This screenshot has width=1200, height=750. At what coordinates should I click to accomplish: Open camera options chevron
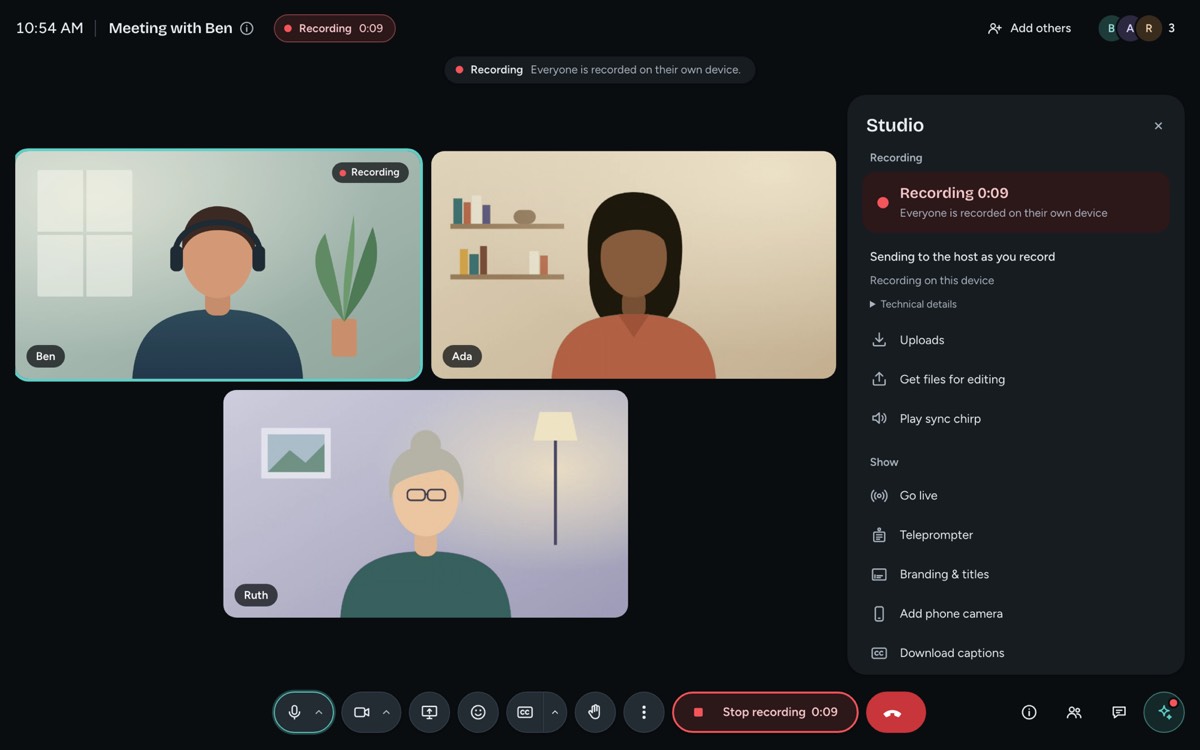coord(386,712)
